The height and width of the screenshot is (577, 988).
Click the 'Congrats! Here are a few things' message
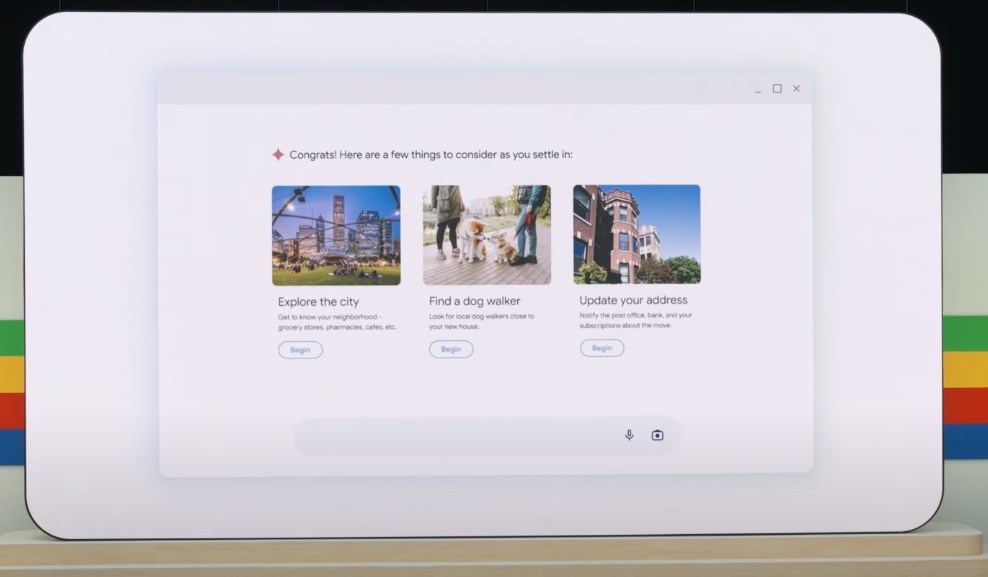(431, 154)
